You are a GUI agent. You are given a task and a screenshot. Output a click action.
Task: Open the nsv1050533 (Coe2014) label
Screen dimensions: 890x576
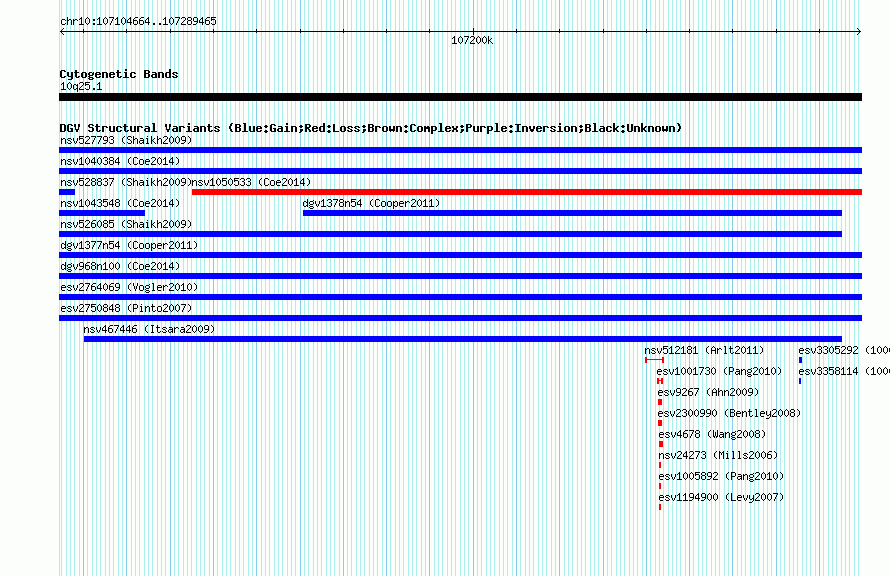tap(251, 182)
